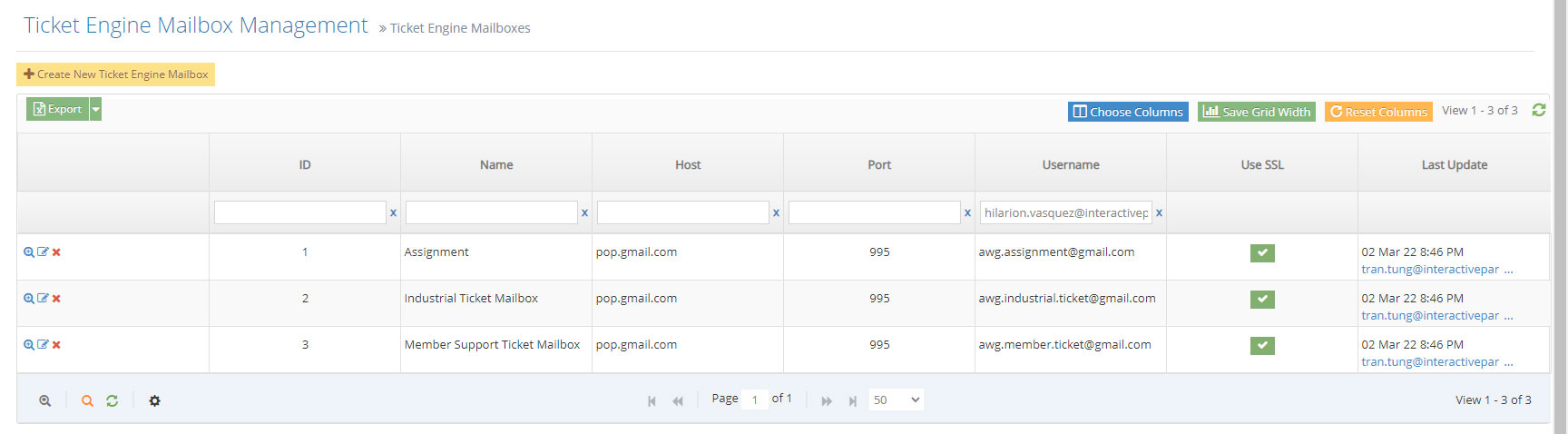Click into the Host filter input field
The image size is (1568, 434).
tap(682, 212)
